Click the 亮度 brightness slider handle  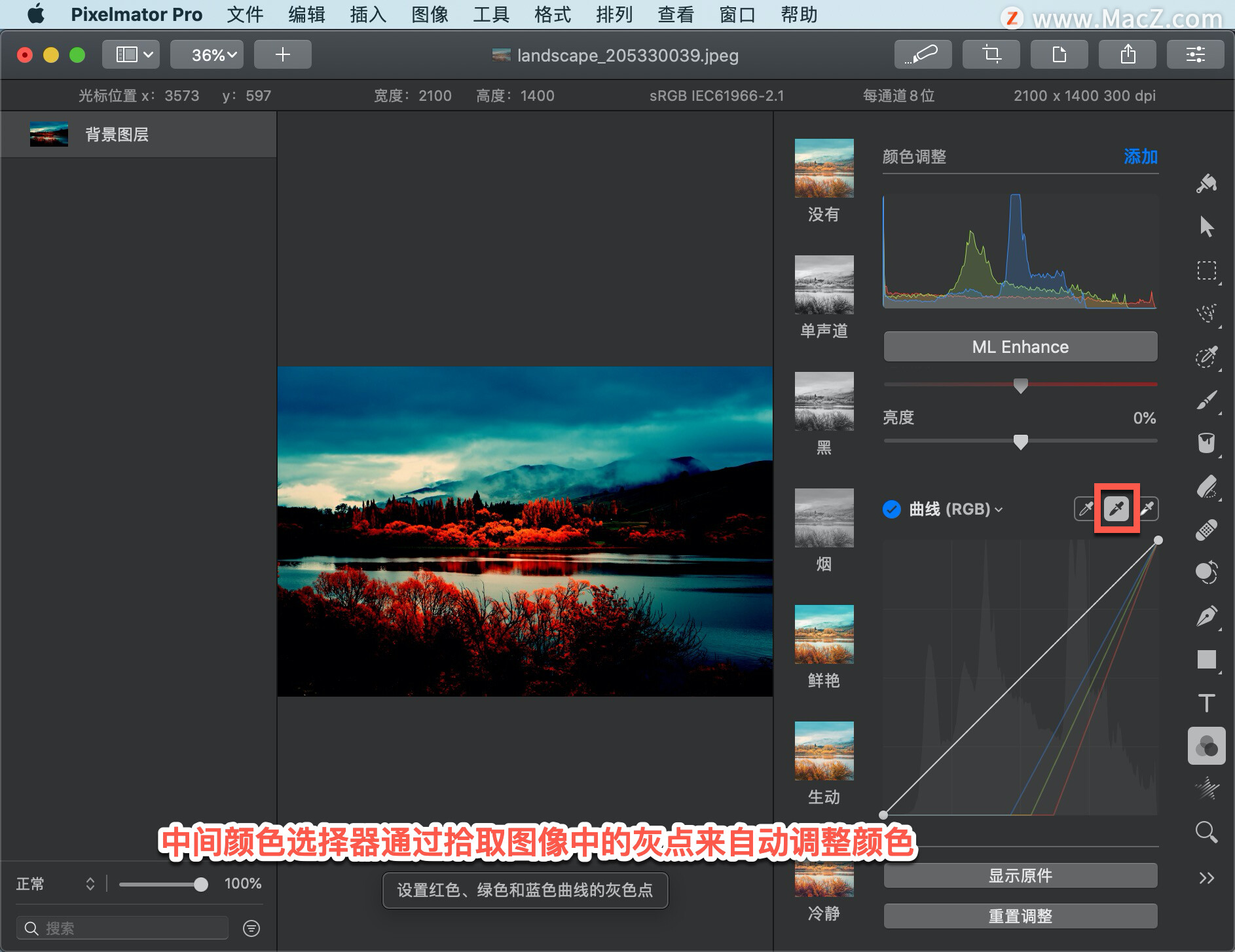tap(1020, 442)
